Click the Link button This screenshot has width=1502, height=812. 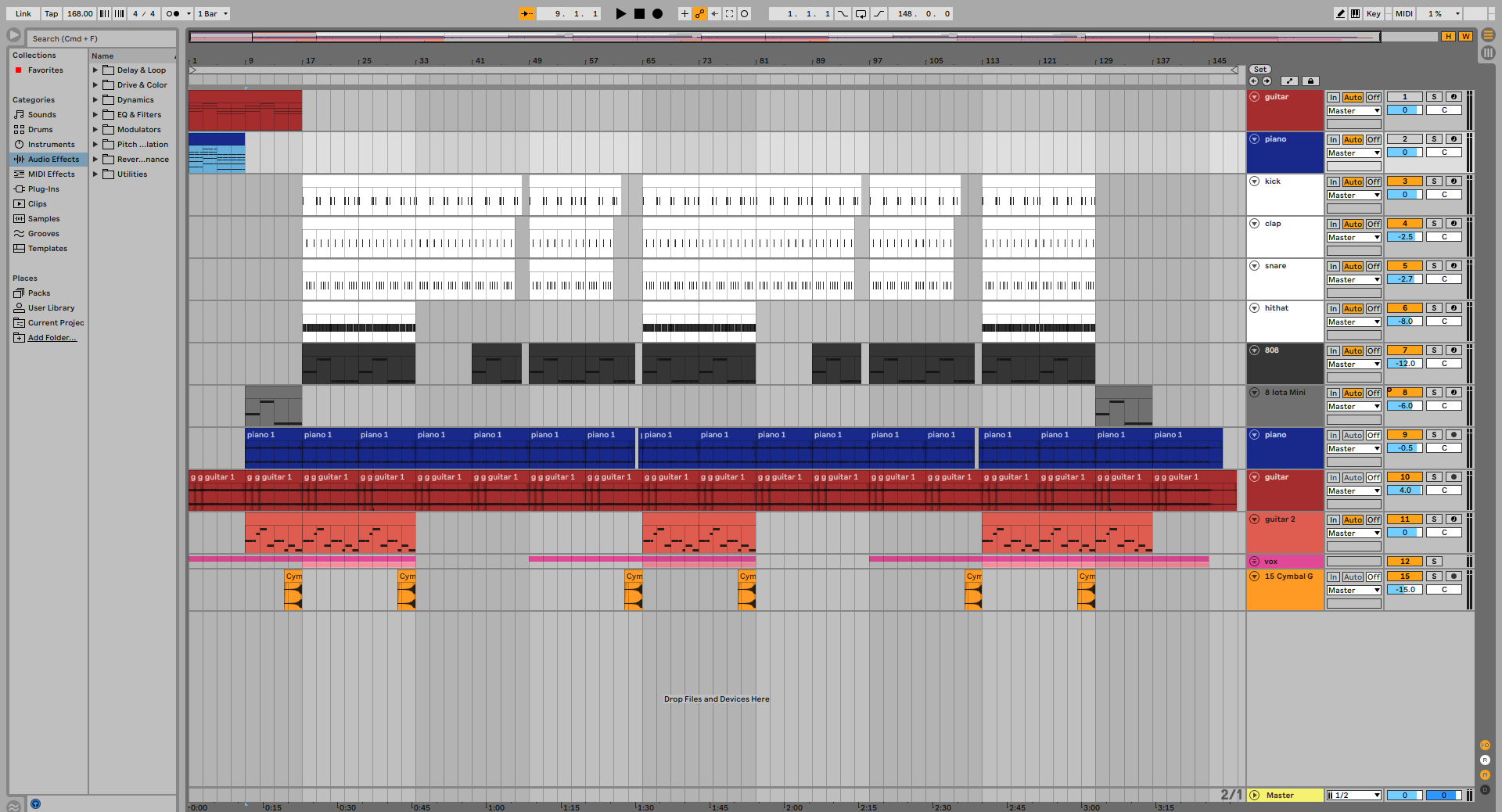coord(23,13)
